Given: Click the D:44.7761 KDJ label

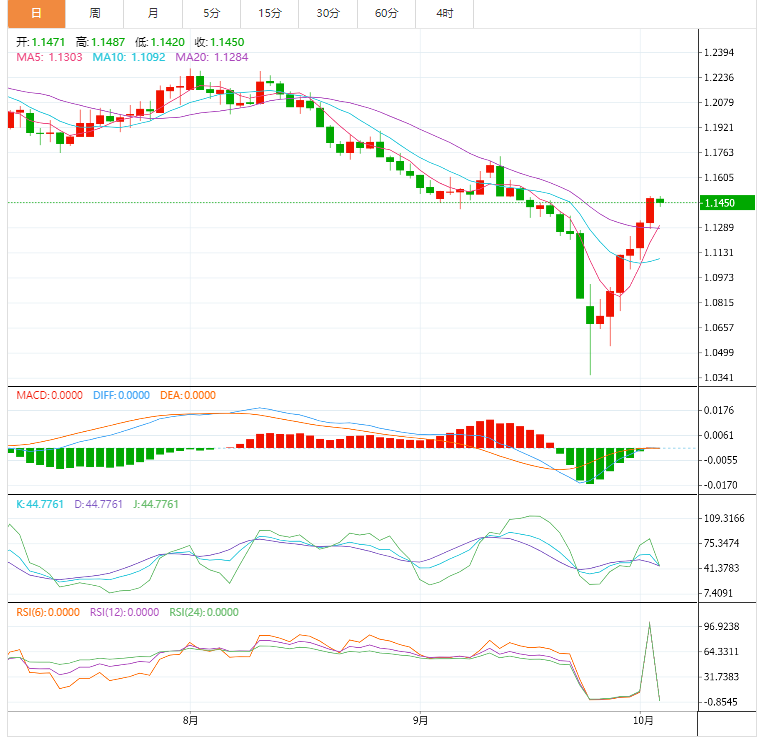Looking at the screenshot, I should coord(98,504).
